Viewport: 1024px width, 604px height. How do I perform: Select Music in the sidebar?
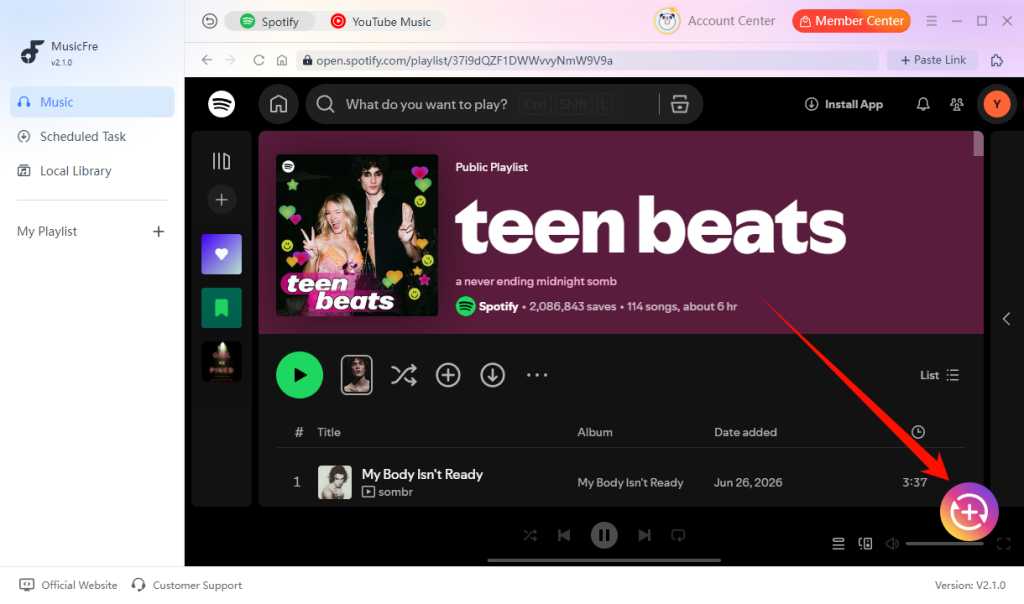coord(92,102)
